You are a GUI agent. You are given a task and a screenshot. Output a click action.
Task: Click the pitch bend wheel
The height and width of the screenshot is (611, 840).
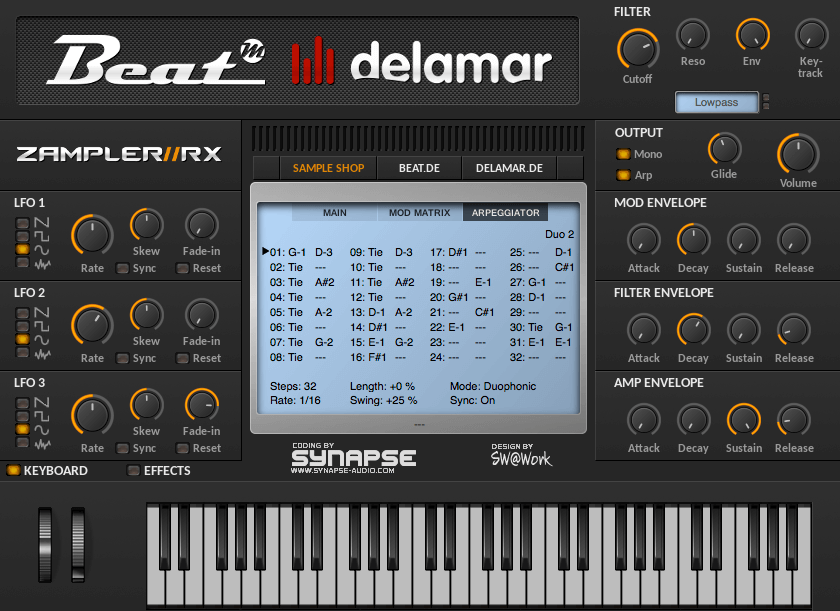(45, 545)
